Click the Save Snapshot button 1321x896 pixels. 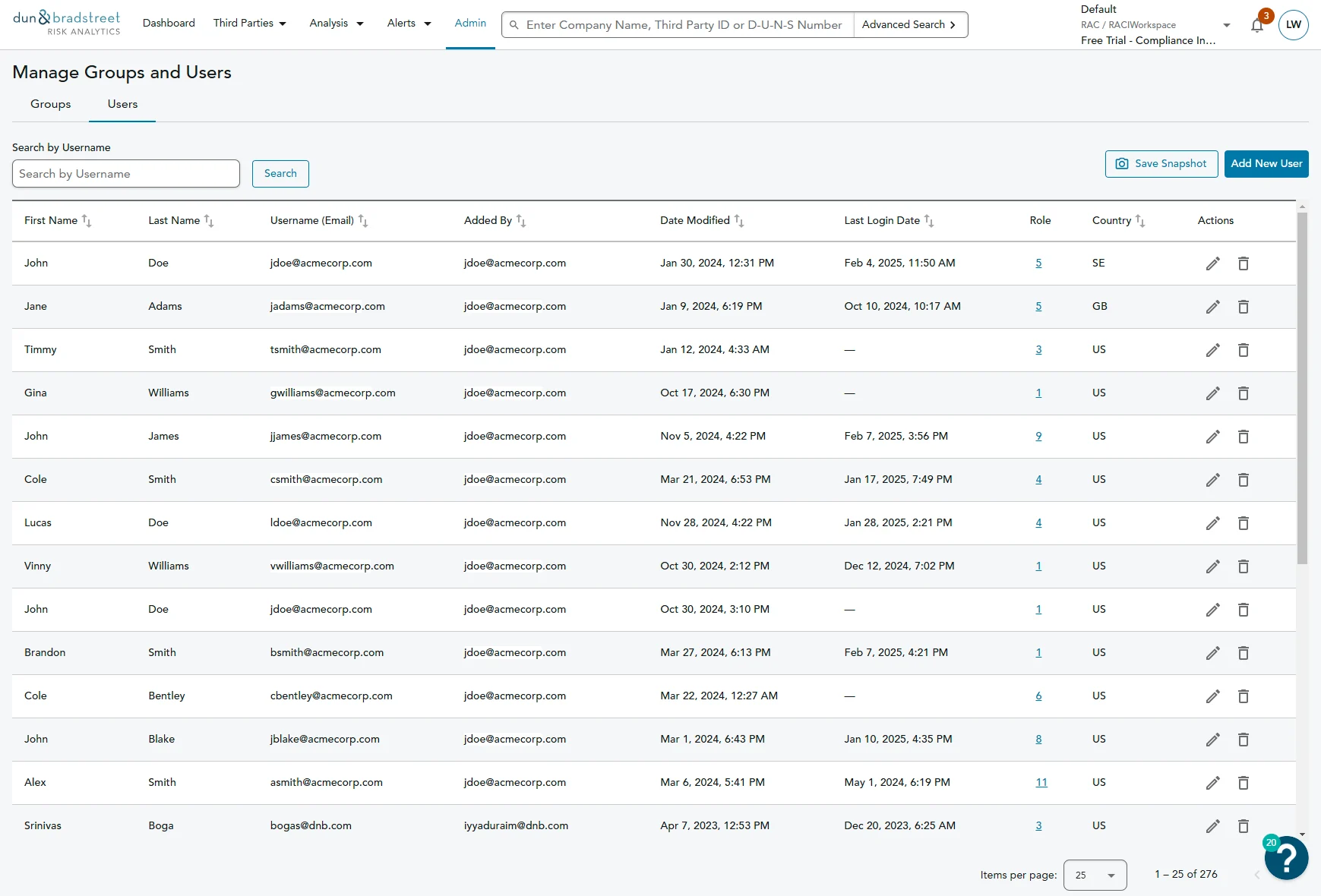1161,164
